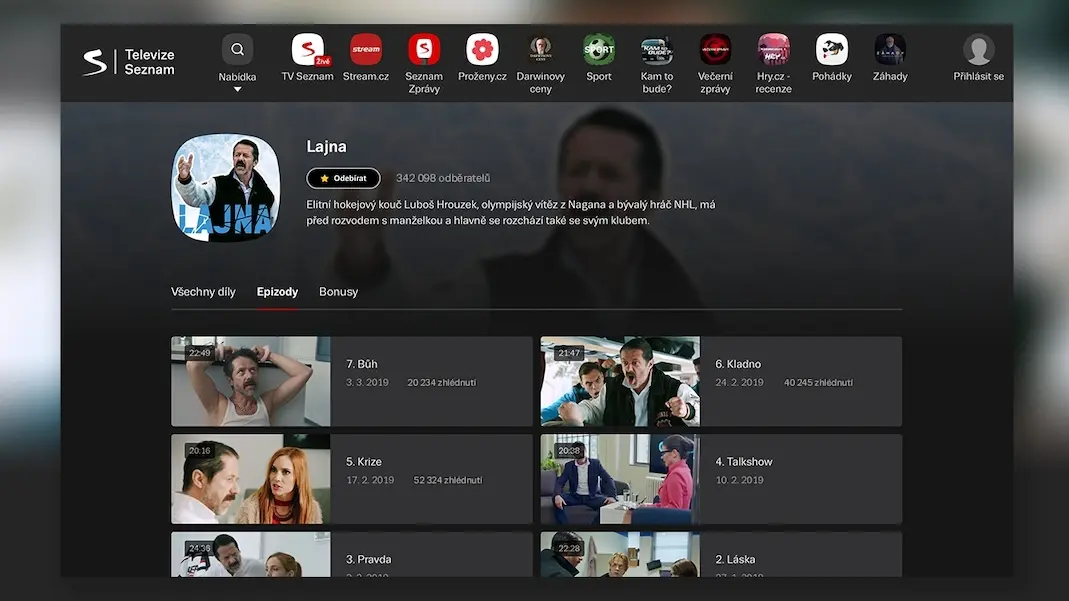
Task: Play thumbnail of episode 6. Kladno
Action: tap(620, 381)
